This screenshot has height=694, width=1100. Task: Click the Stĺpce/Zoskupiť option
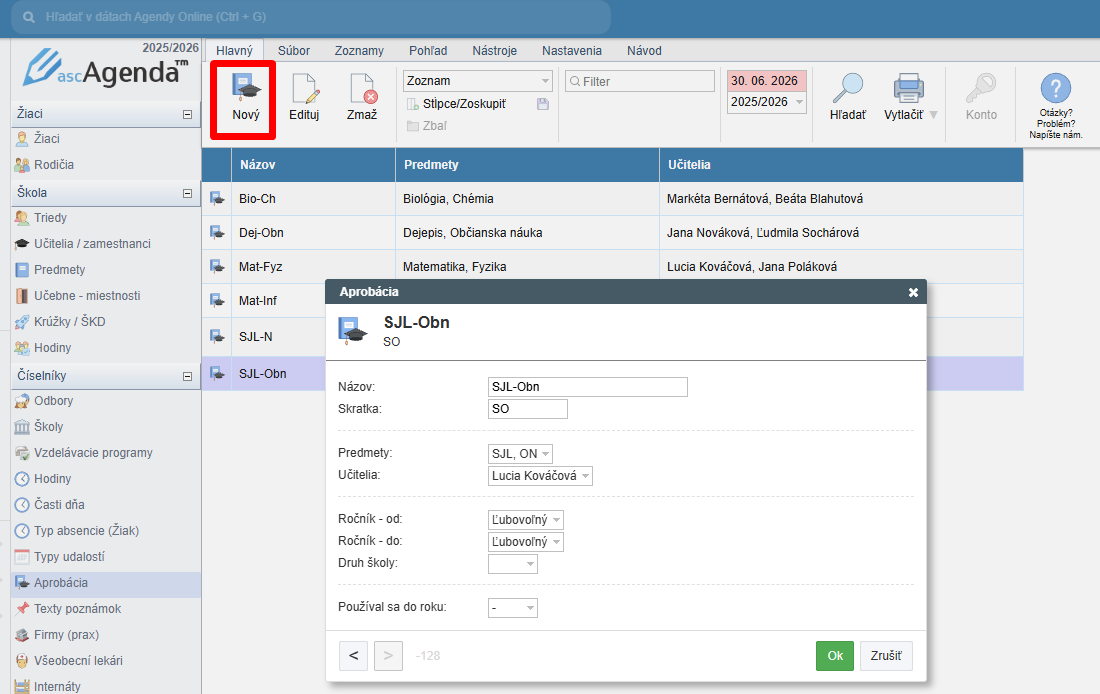click(x=464, y=104)
